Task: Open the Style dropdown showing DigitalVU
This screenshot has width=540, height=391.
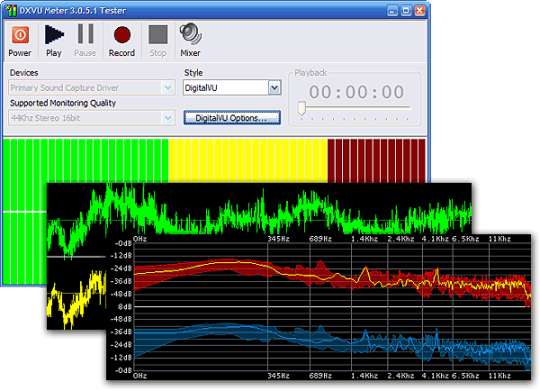Action: point(232,88)
